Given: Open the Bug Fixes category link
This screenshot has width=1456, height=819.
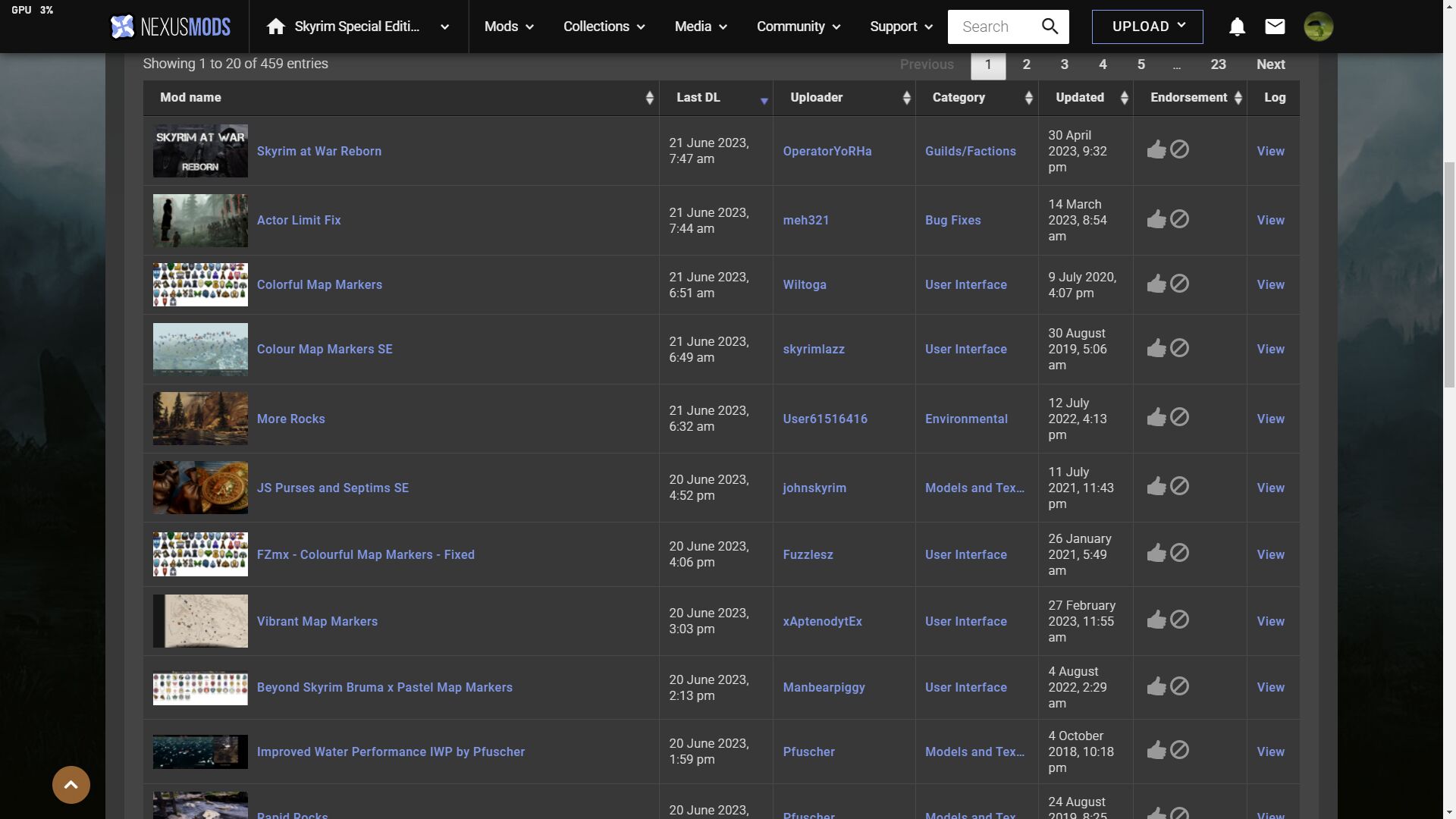Looking at the screenshot, I should (952, 221).
